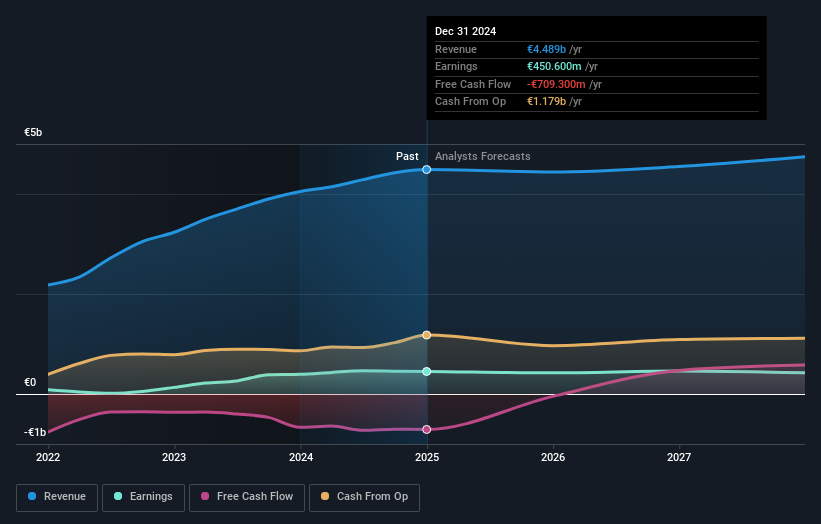Viewport: 821px width, 524px height.
Task: Click the Analysts Forecasts label
Action: coord(483,157)
